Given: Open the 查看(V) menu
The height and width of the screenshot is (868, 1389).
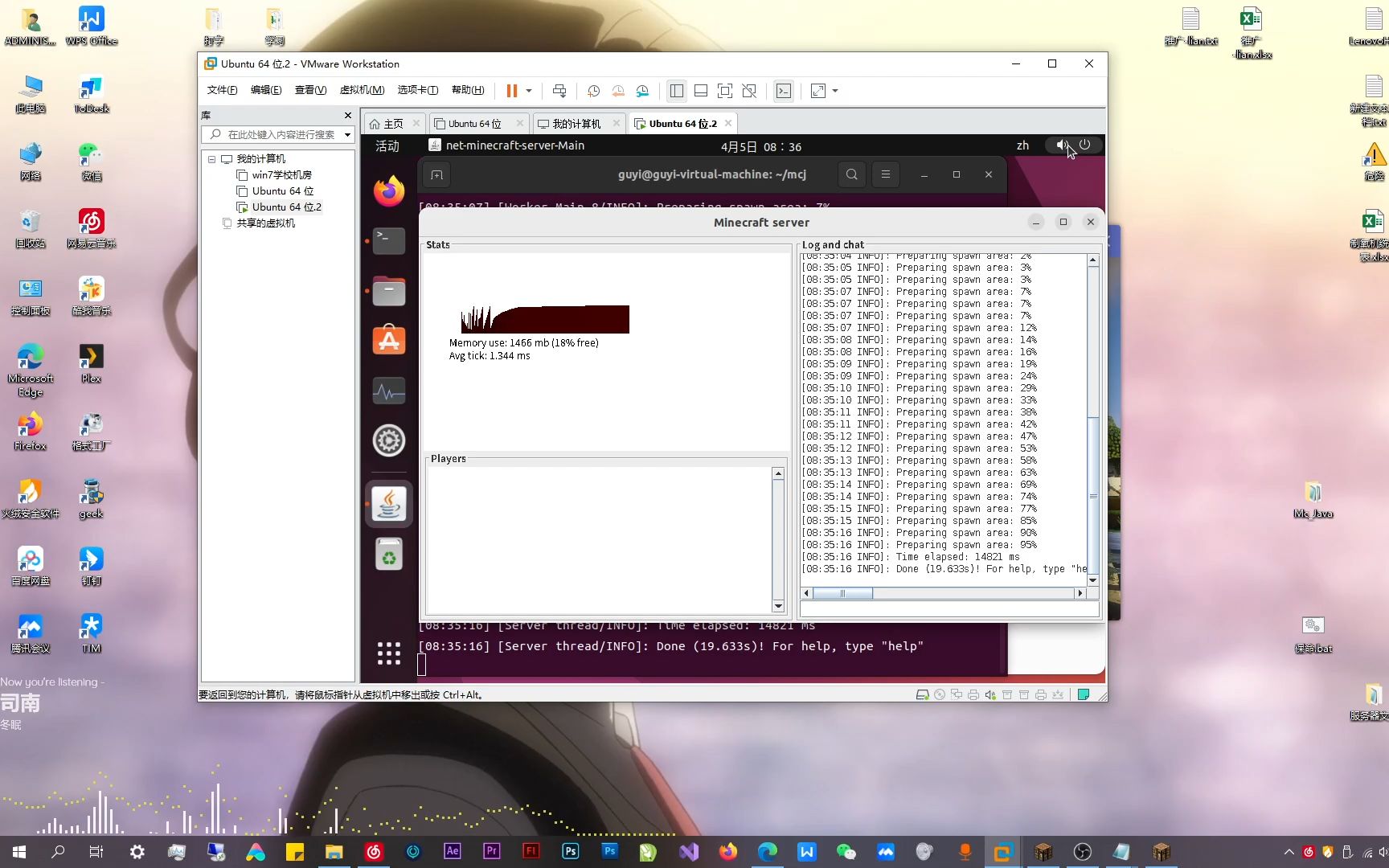Looking at the screenshot, I should [x=310, y=90].
